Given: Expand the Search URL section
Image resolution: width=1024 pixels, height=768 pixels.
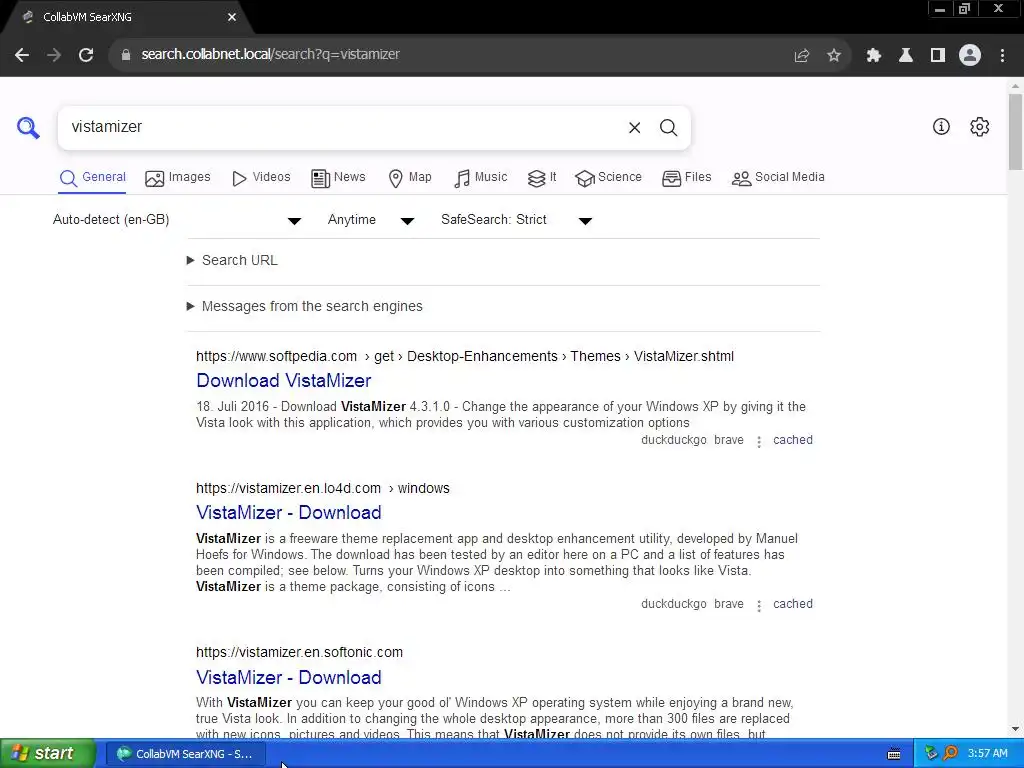Looking at the screenshot, I should (x=232, y=261).
